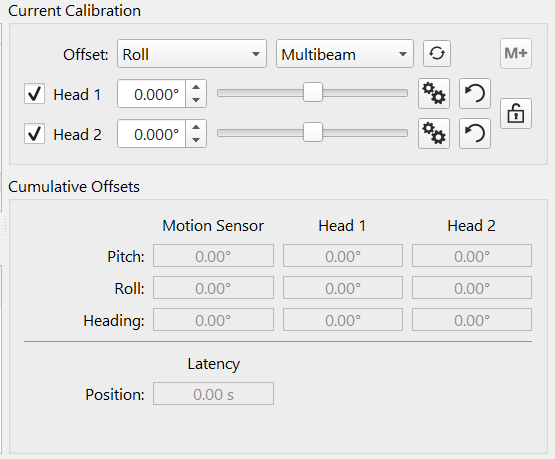Click the Position latency field
Viewport: 555px width, 459px height.
(x=213, y=394)
